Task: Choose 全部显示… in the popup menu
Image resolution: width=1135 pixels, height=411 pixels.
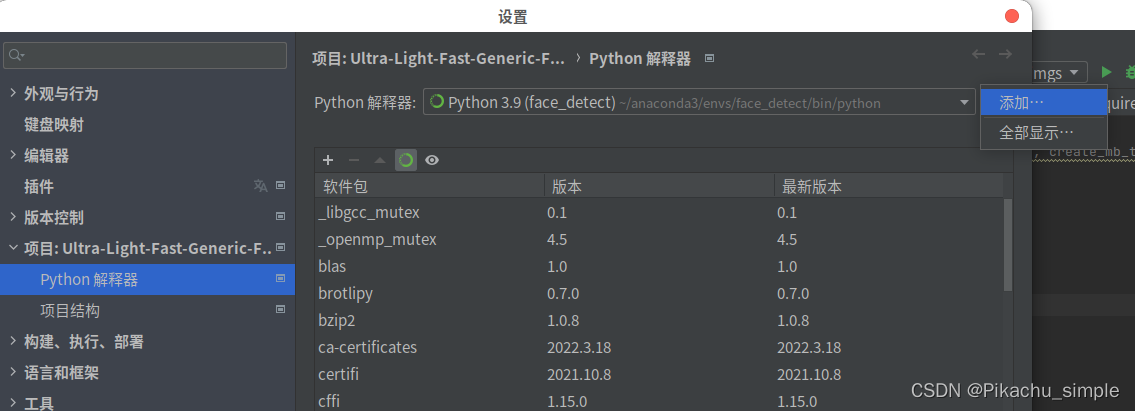Action: 1037,132
